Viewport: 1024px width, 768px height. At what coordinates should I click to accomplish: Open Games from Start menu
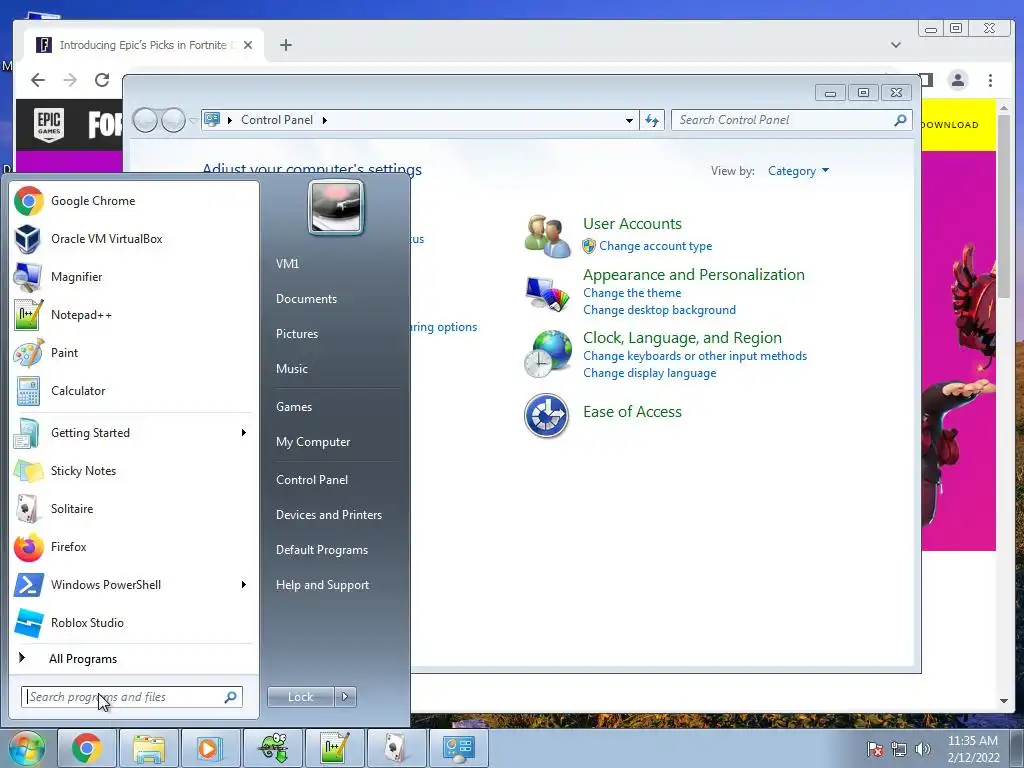[x=294, y=407]
